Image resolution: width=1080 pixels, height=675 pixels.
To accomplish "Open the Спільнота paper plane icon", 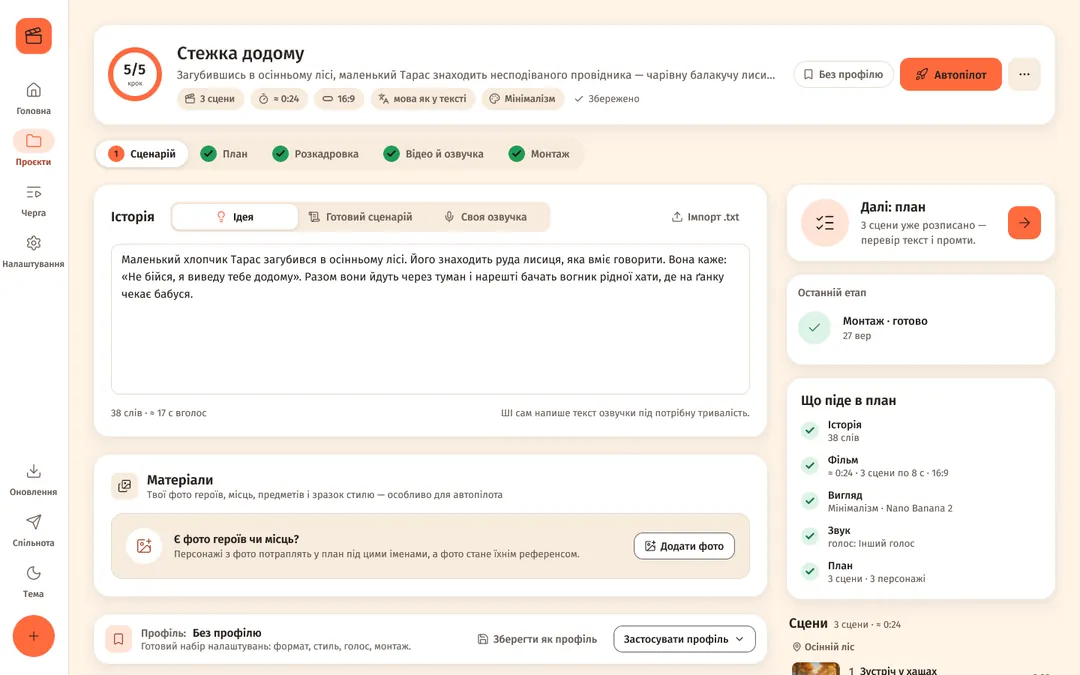I will pyautogui.click(x=33, y=522).
